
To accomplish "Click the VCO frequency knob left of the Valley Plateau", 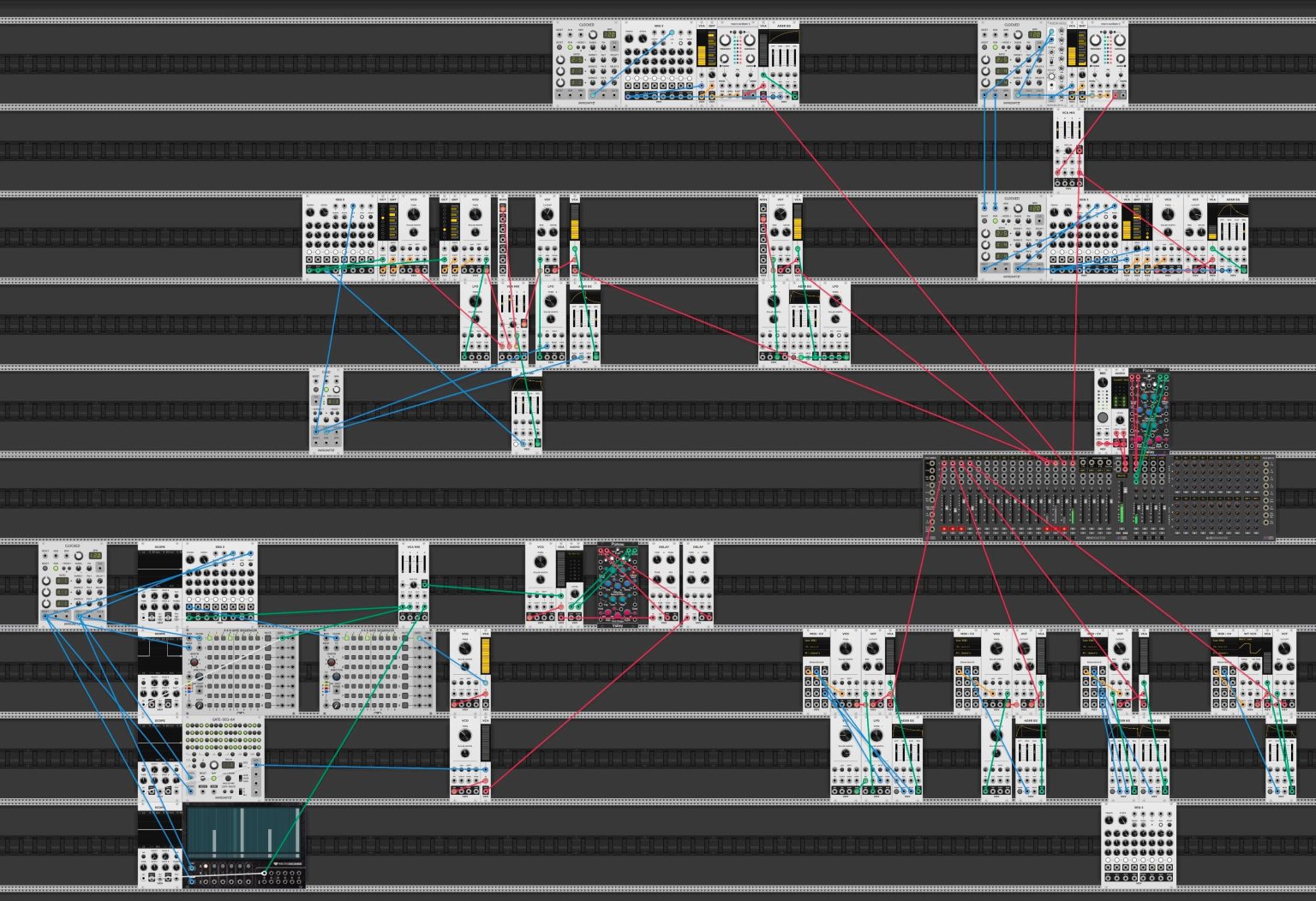I will click(x=541, y=562).
